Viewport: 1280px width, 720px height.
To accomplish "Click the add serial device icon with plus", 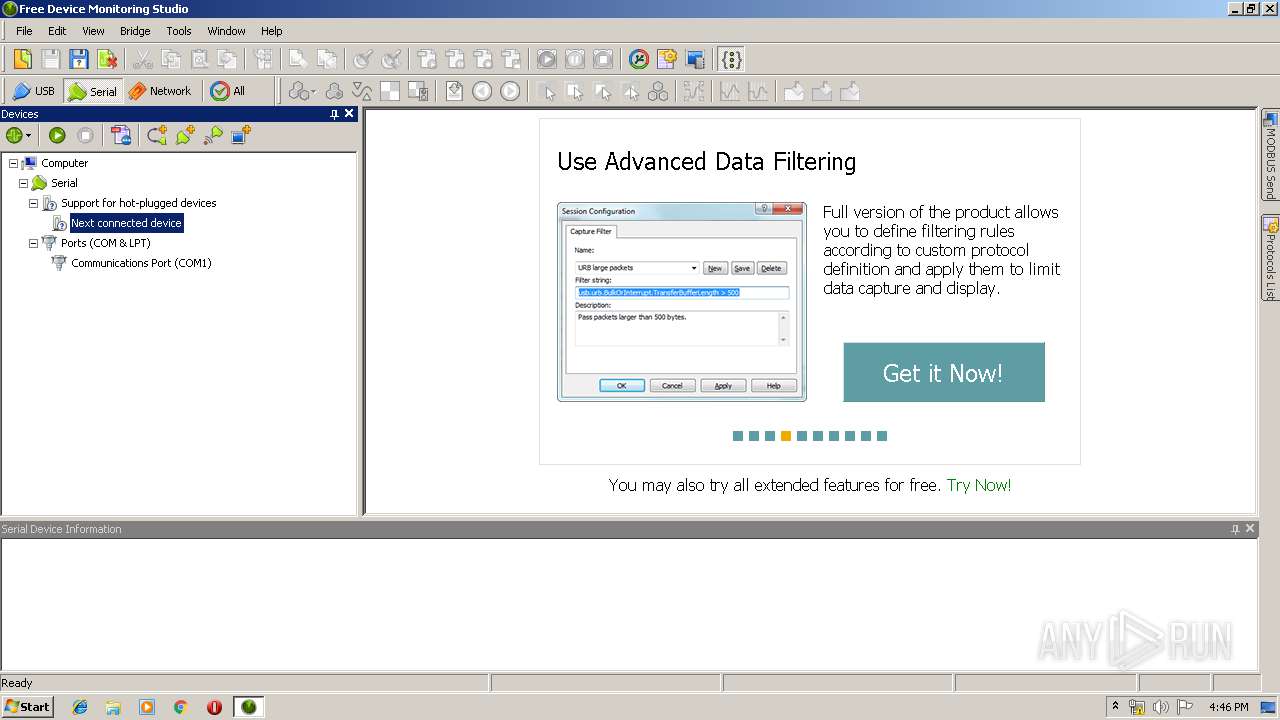I will click(185, 135).
